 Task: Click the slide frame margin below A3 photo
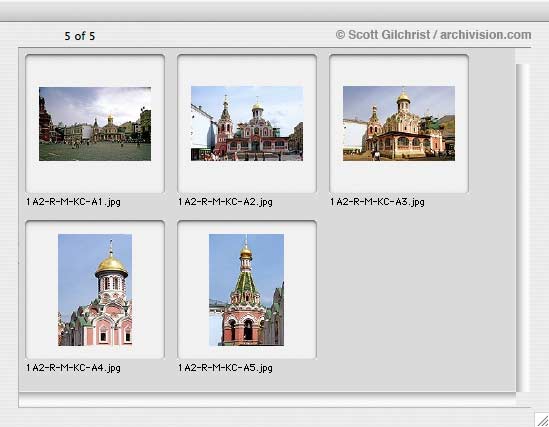tap(399, 176)
